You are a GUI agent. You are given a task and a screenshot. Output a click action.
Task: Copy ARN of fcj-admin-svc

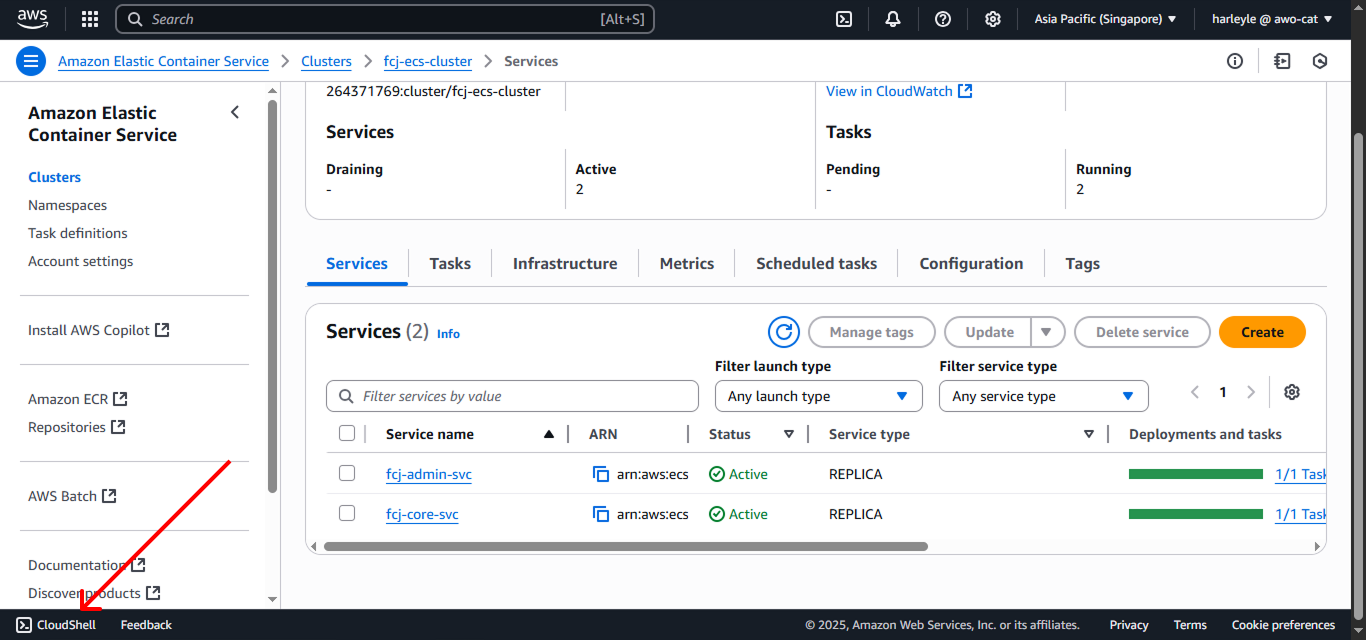[601, 474]
